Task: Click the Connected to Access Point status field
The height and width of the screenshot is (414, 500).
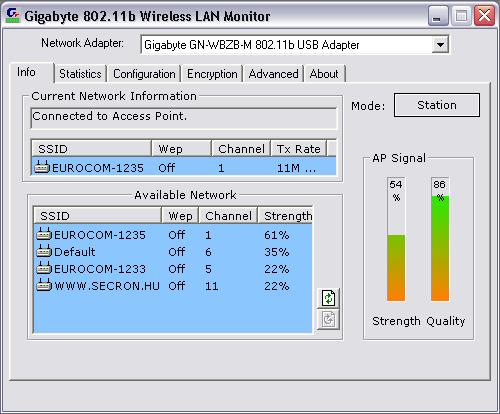Action: (183, 118)
